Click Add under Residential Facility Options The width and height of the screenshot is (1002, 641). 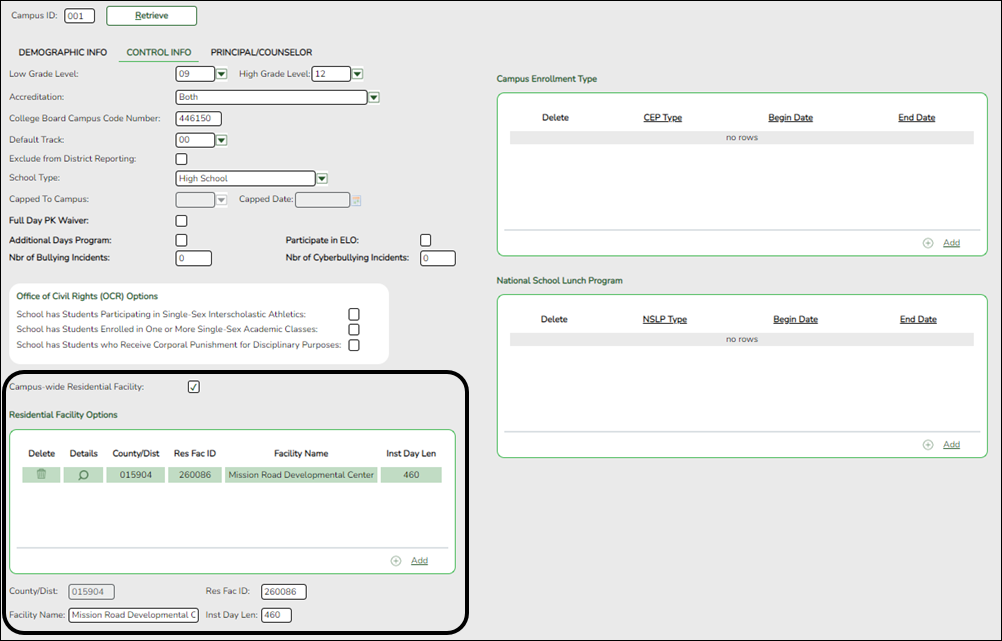tap(418, 560)
